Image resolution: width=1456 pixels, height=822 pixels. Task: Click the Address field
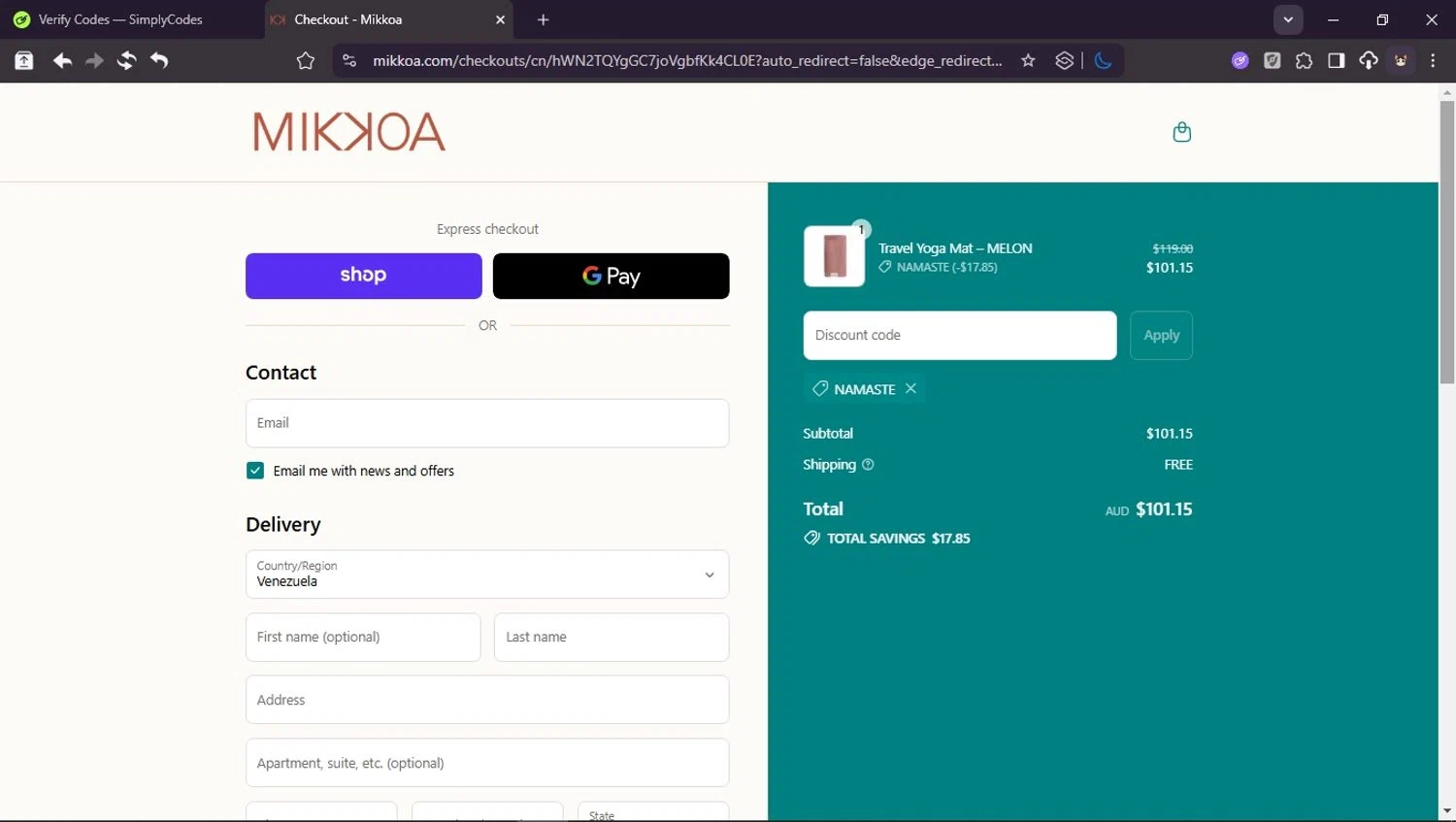click(x=487, y=700)
